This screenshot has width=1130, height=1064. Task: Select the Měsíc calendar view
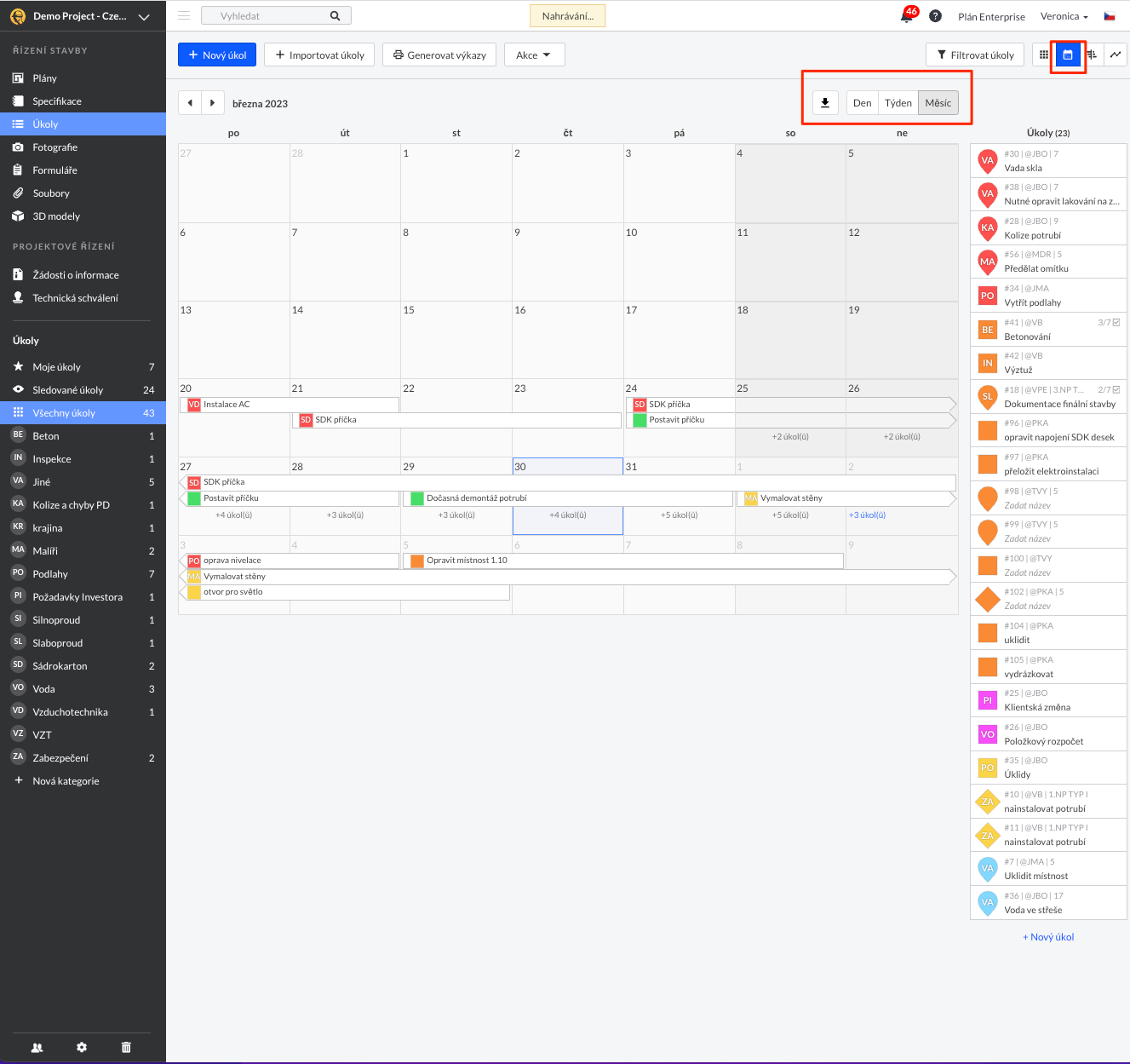(x=938, y=103)
